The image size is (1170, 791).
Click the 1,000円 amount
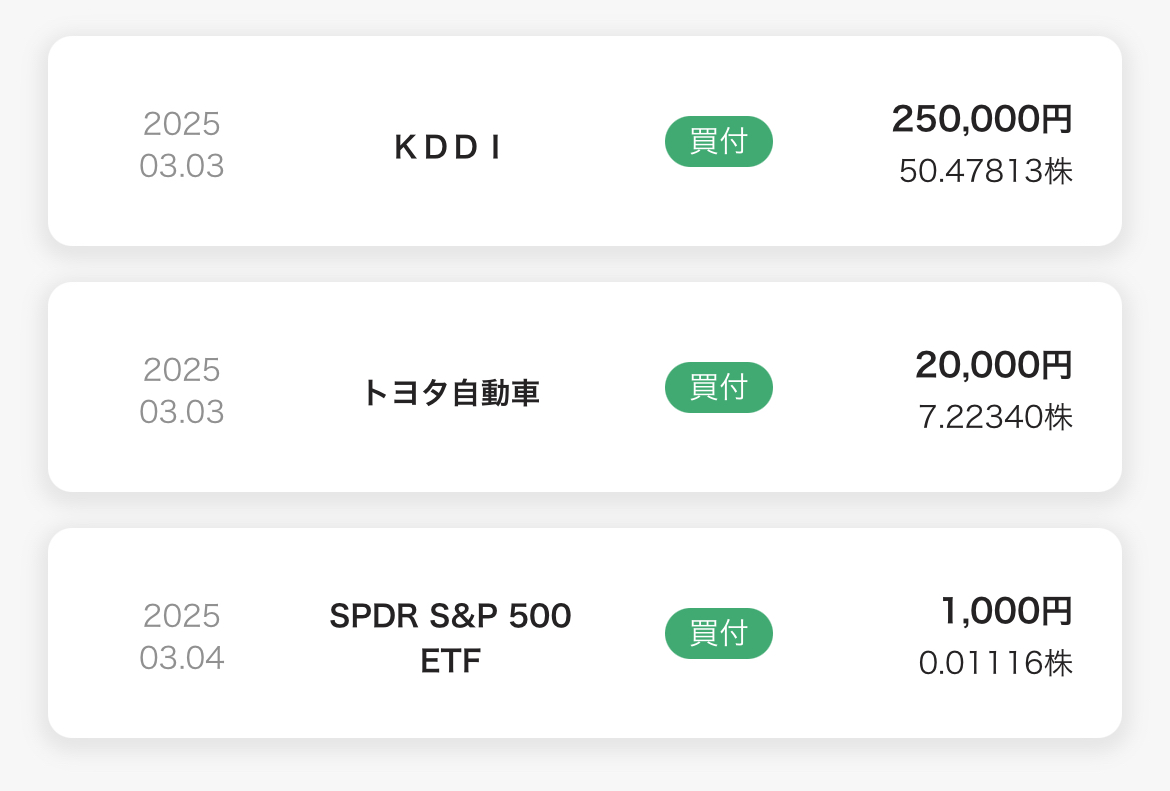click(1007, 611)
